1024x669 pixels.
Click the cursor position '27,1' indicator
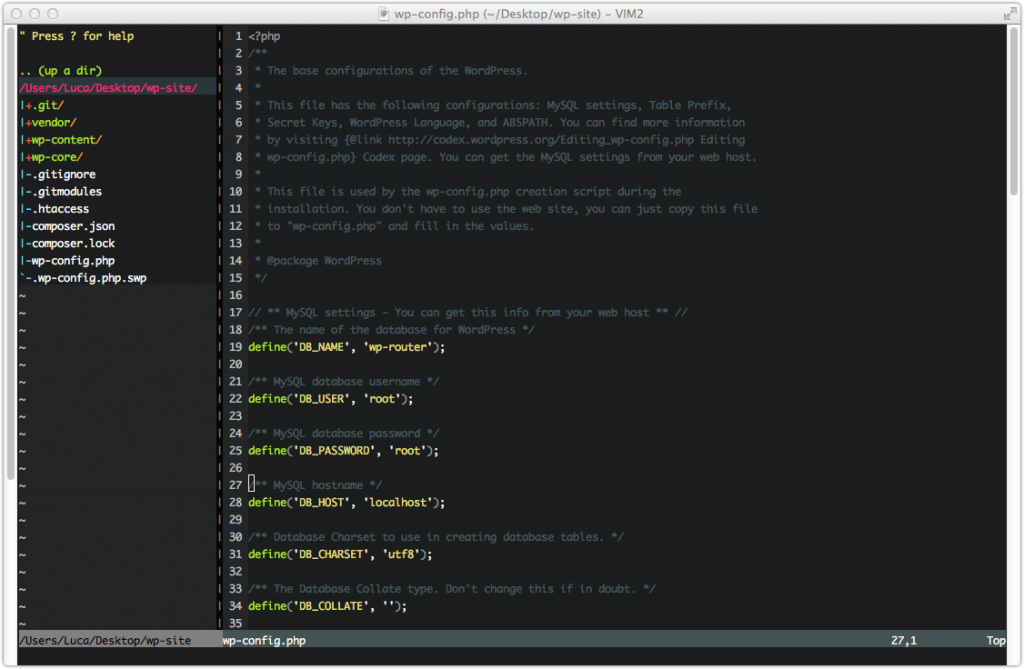click(904, 640)
